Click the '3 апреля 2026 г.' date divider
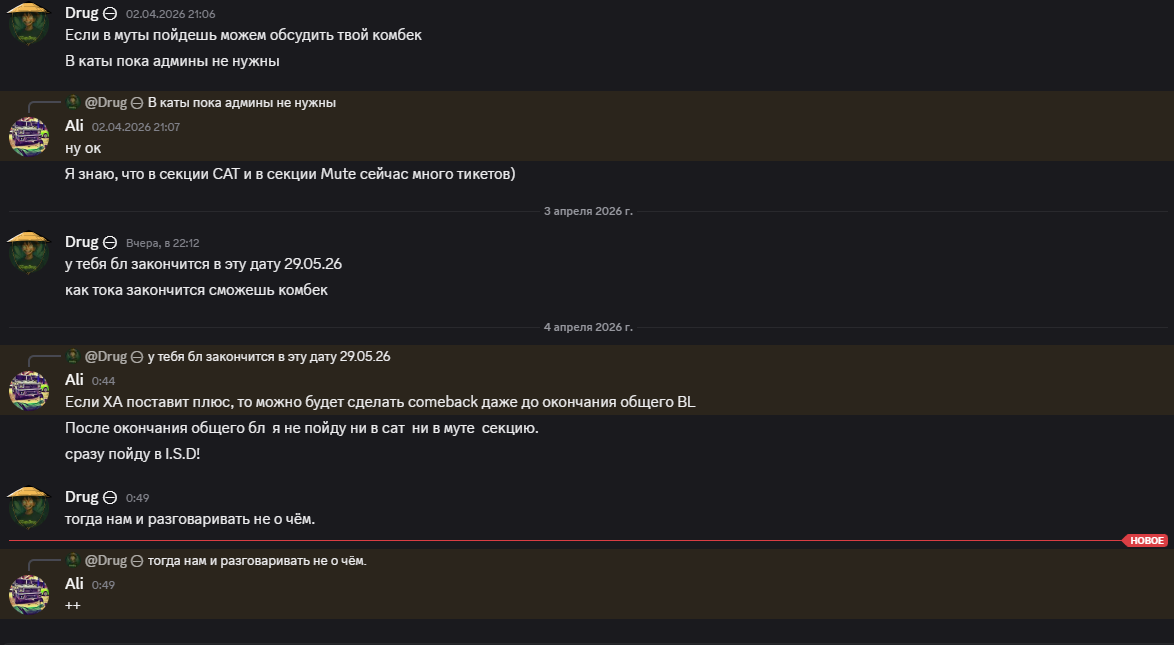Screen dimensions: 1174x645 click(588, 212)
